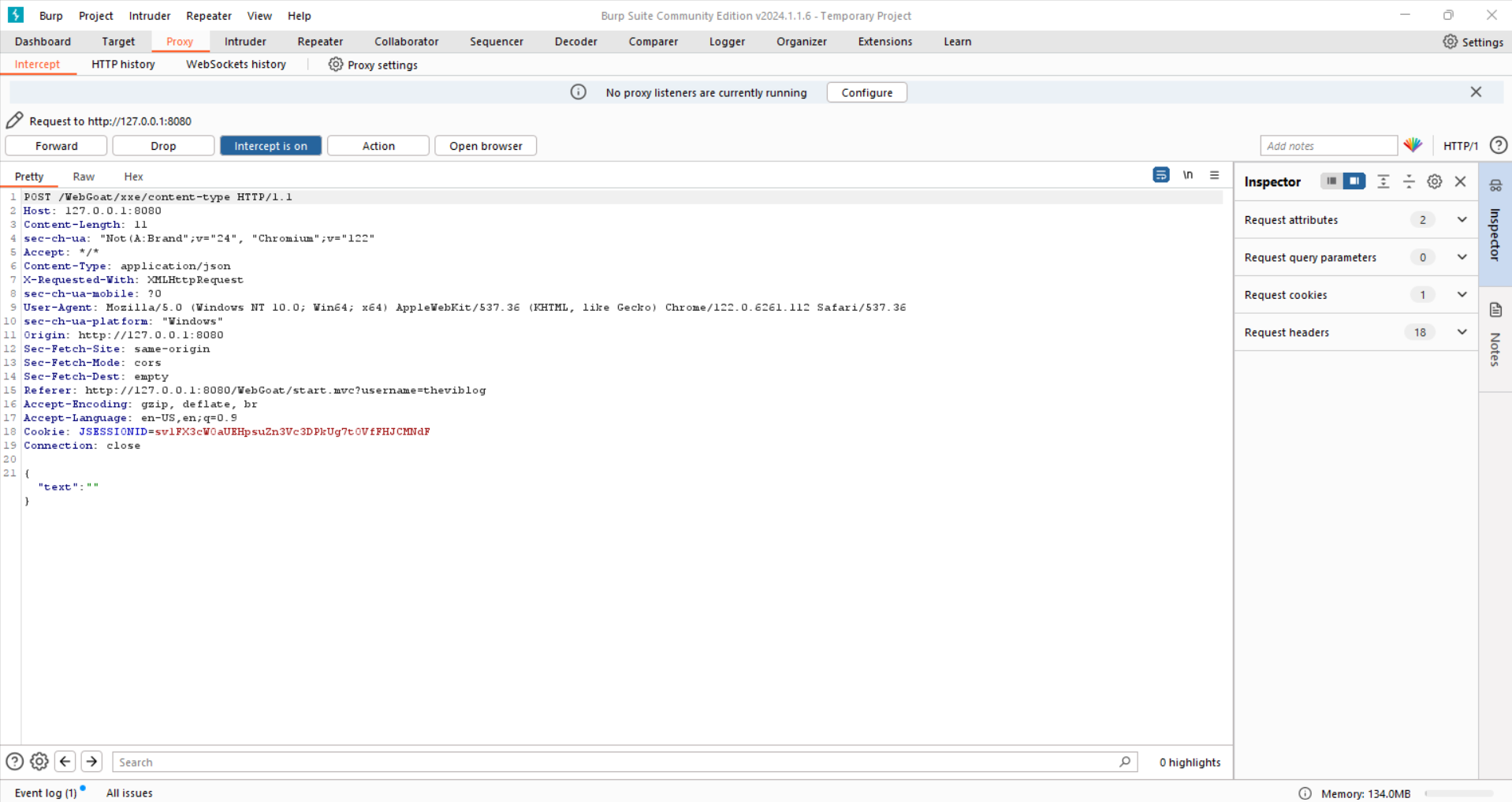Open search help question icon at bottom

pos(14,762)
